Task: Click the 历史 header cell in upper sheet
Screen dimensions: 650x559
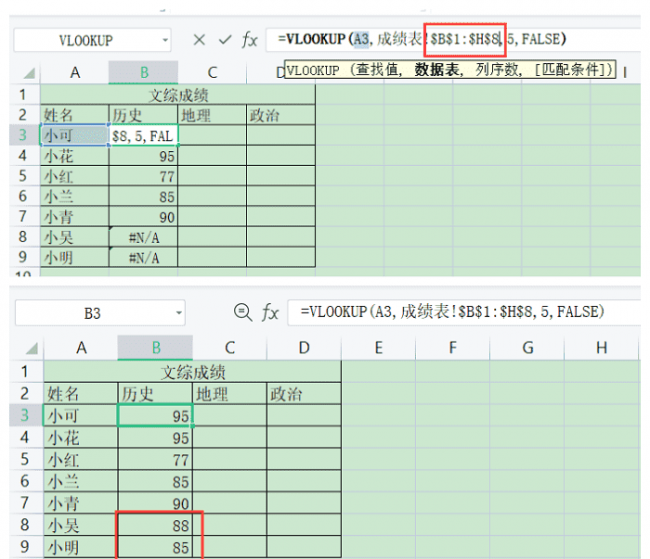Action: [x=143, y=115]
